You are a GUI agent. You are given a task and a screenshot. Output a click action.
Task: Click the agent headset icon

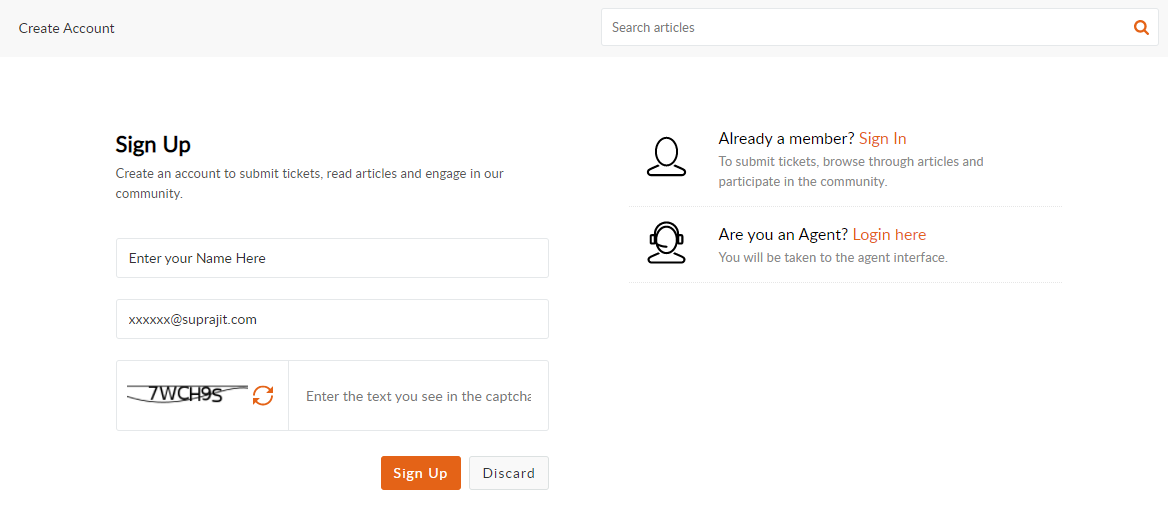666,243
